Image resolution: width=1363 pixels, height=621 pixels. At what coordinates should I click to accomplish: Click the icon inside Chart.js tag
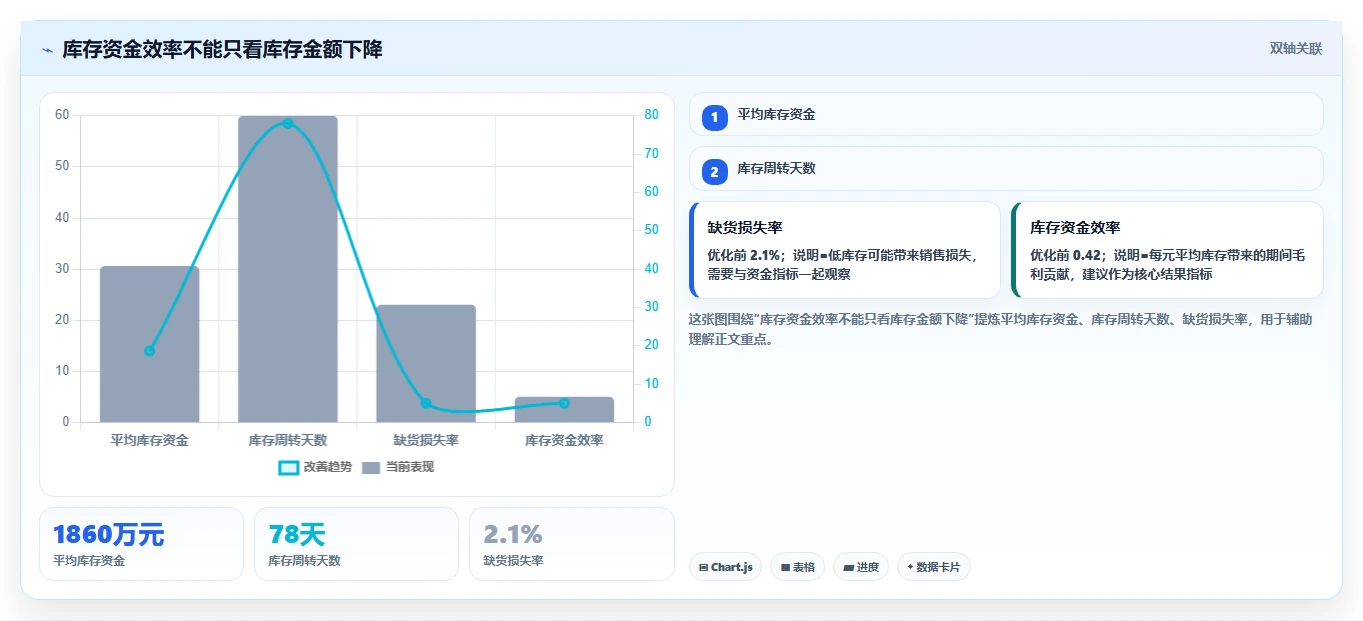(704, 568)
